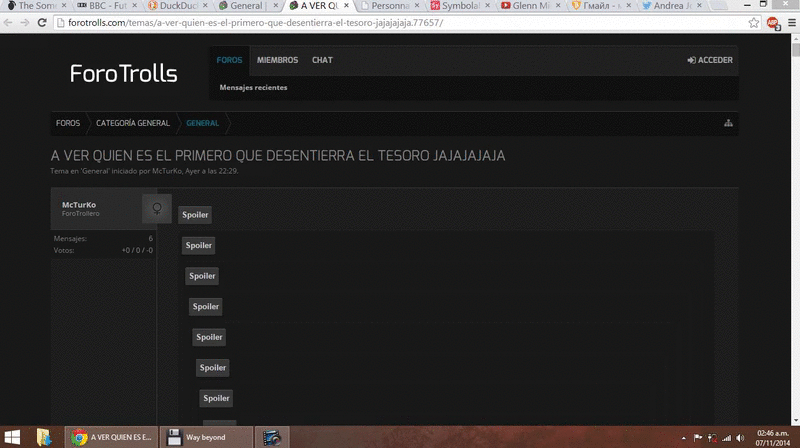Open File Explorer from the taskbar
The width and height of the screenshot is (800, 448).
pyautogui.click(x=44, y=437)
